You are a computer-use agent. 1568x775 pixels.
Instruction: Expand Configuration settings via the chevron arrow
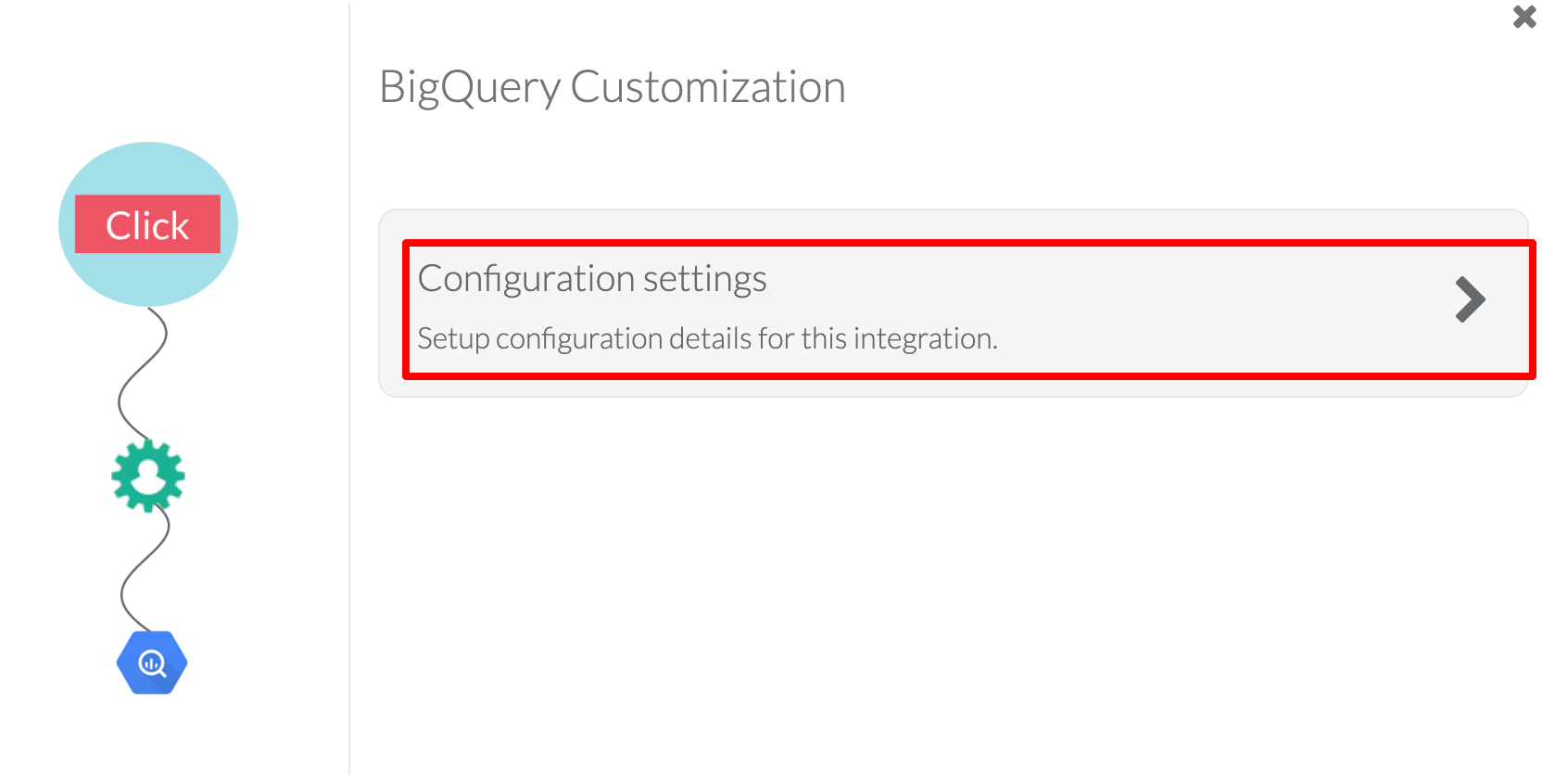1473,299
